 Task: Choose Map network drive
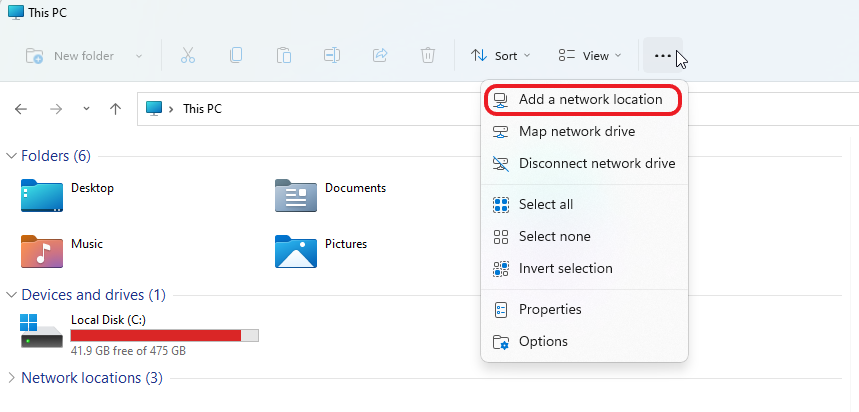pyautogui.click(x=576, y=132)
